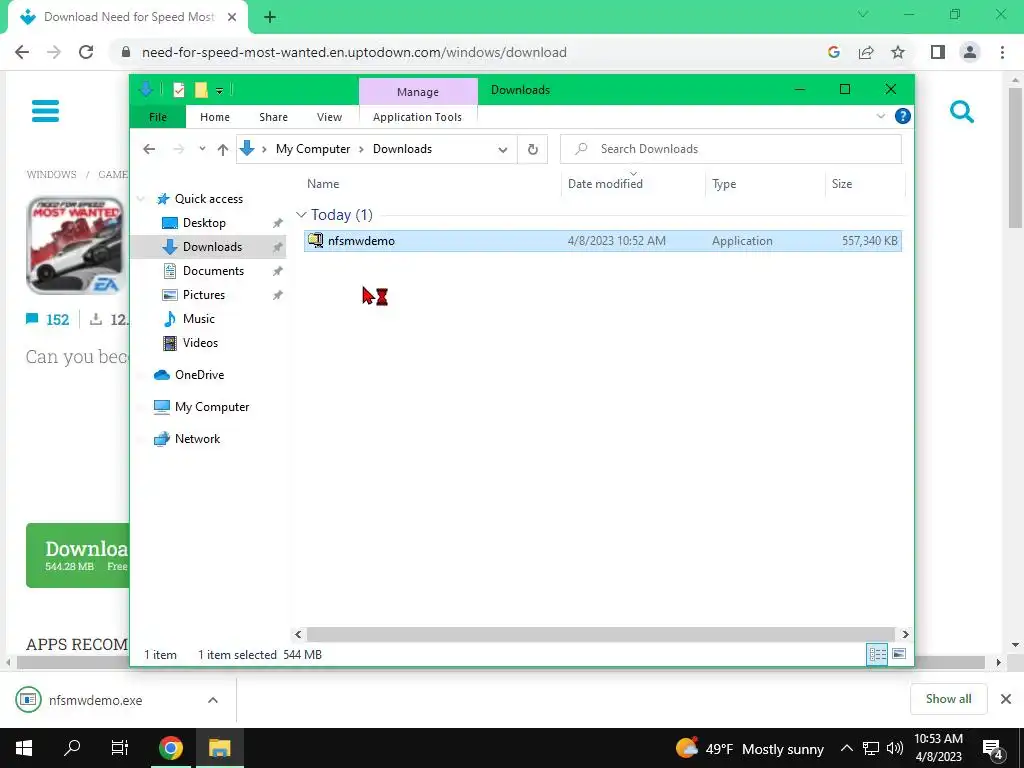Click My Computer in the address path

click(313, 149)
